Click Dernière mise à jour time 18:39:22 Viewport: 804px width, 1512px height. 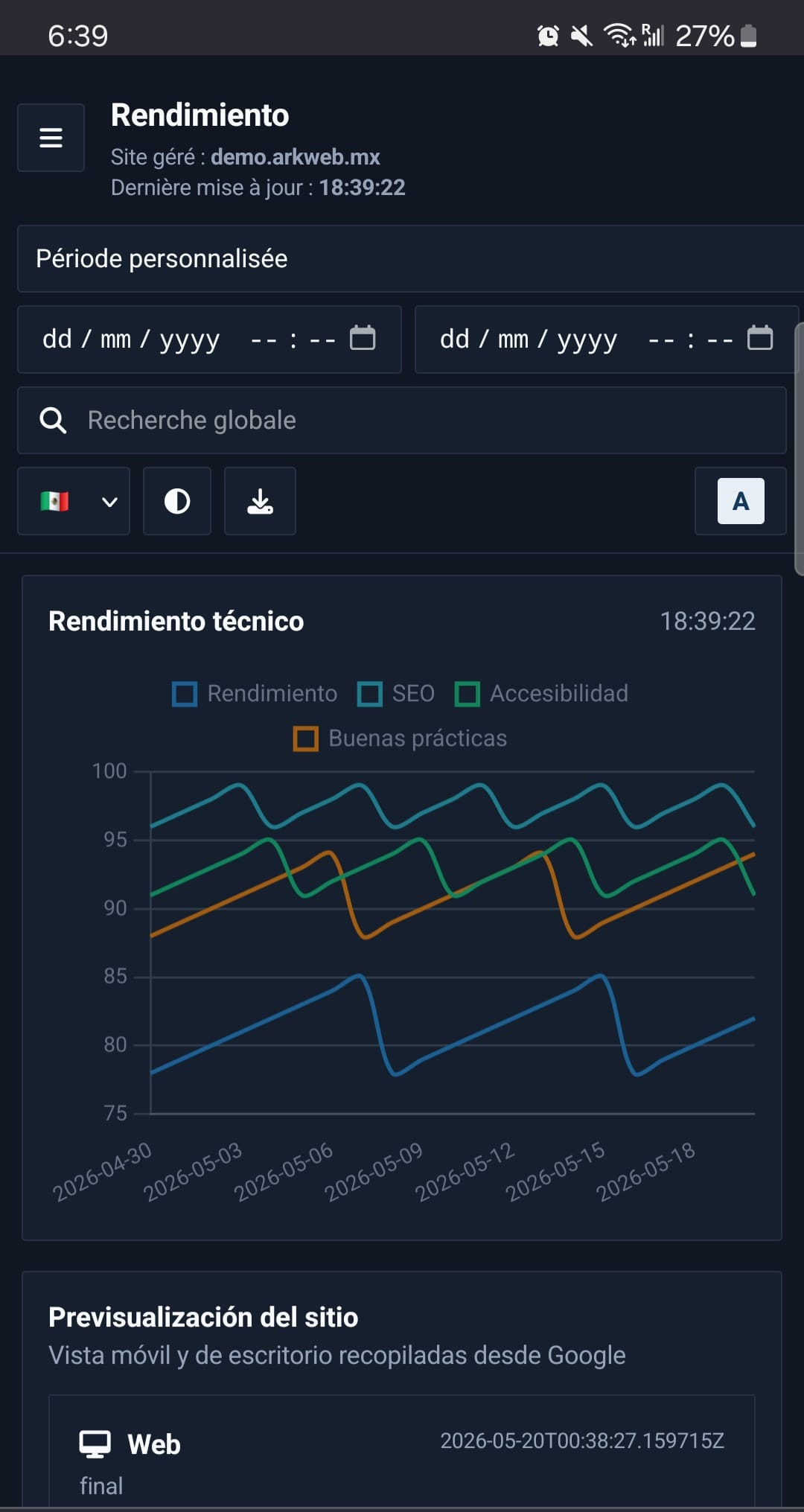pyautogui.click(x=363, y=188)
